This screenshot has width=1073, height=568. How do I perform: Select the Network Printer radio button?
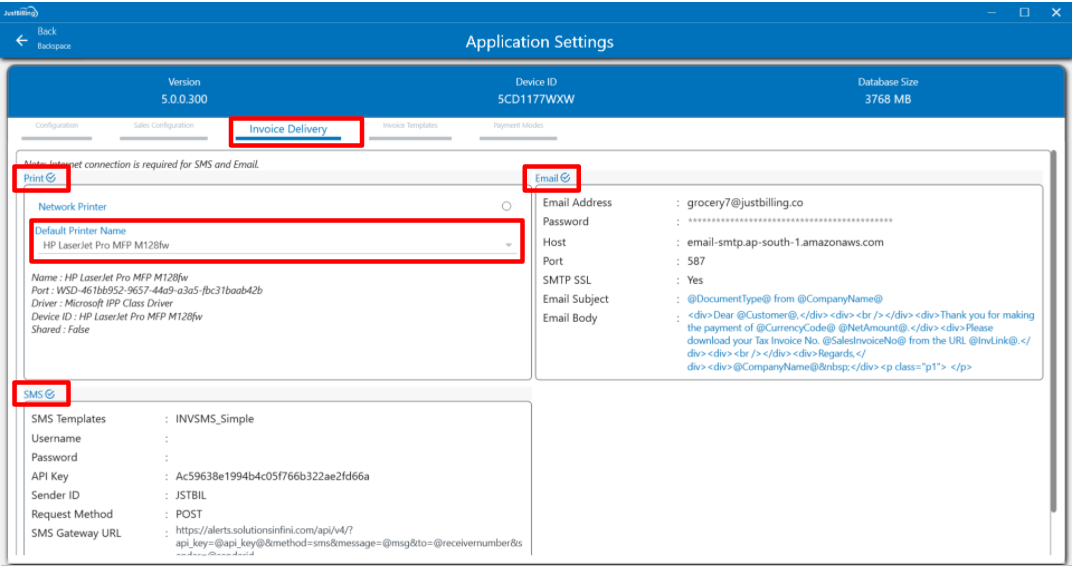506,206
